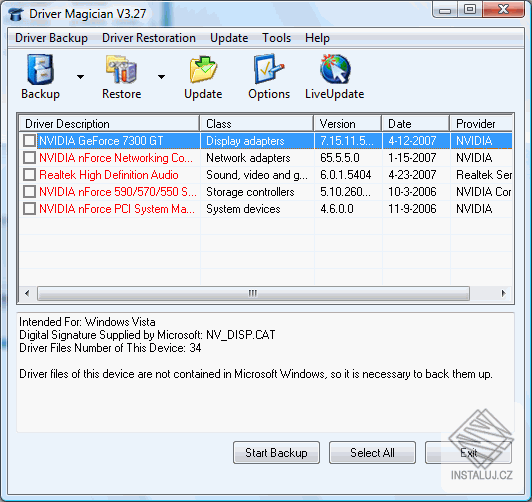Sort list by the Version column header
532x502 pixels.
click(x=348, y=124)
